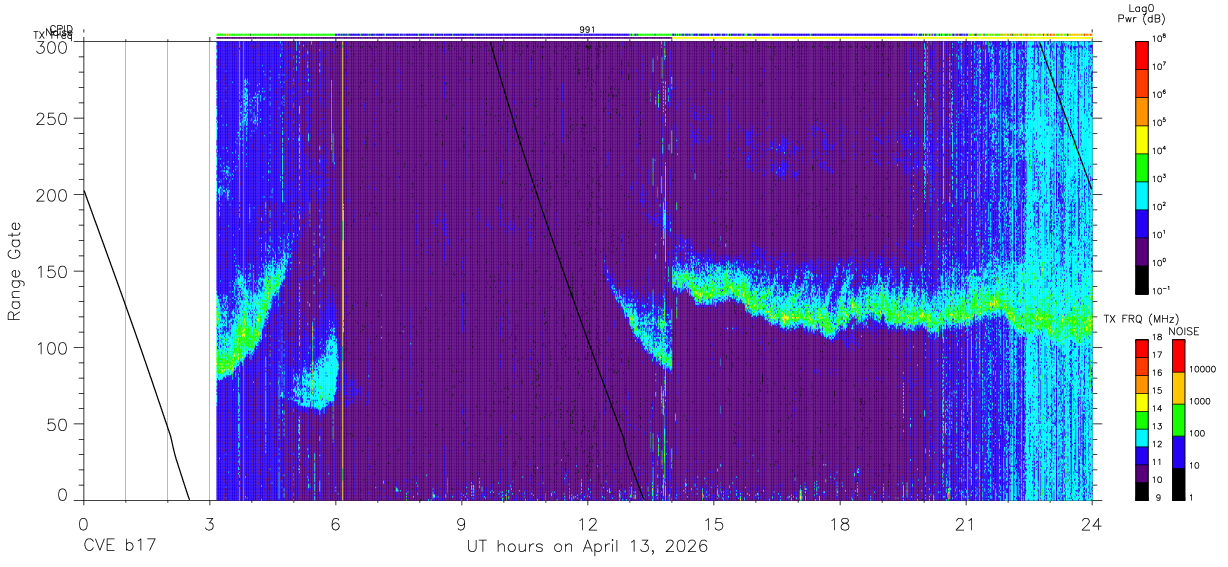Click the '991' CPID label above the plot
1228x567 pixels.
click(x=588, y=30)
